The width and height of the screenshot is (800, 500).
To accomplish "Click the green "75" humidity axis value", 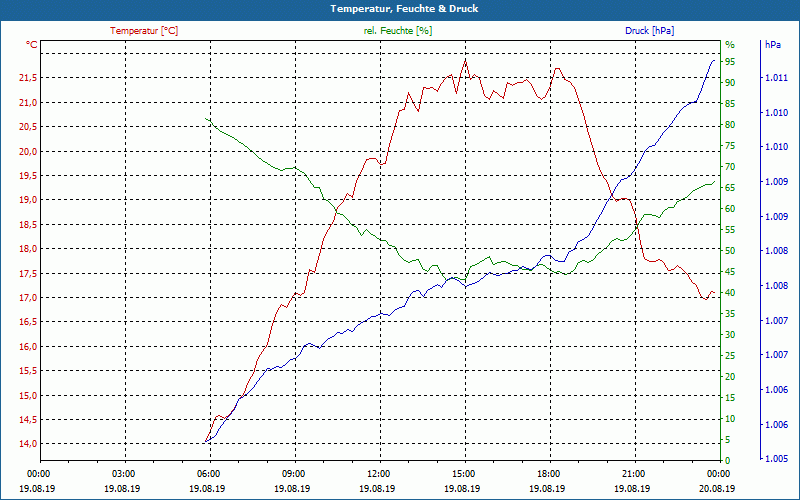I will pyautogui.click(x=730, y=146).
